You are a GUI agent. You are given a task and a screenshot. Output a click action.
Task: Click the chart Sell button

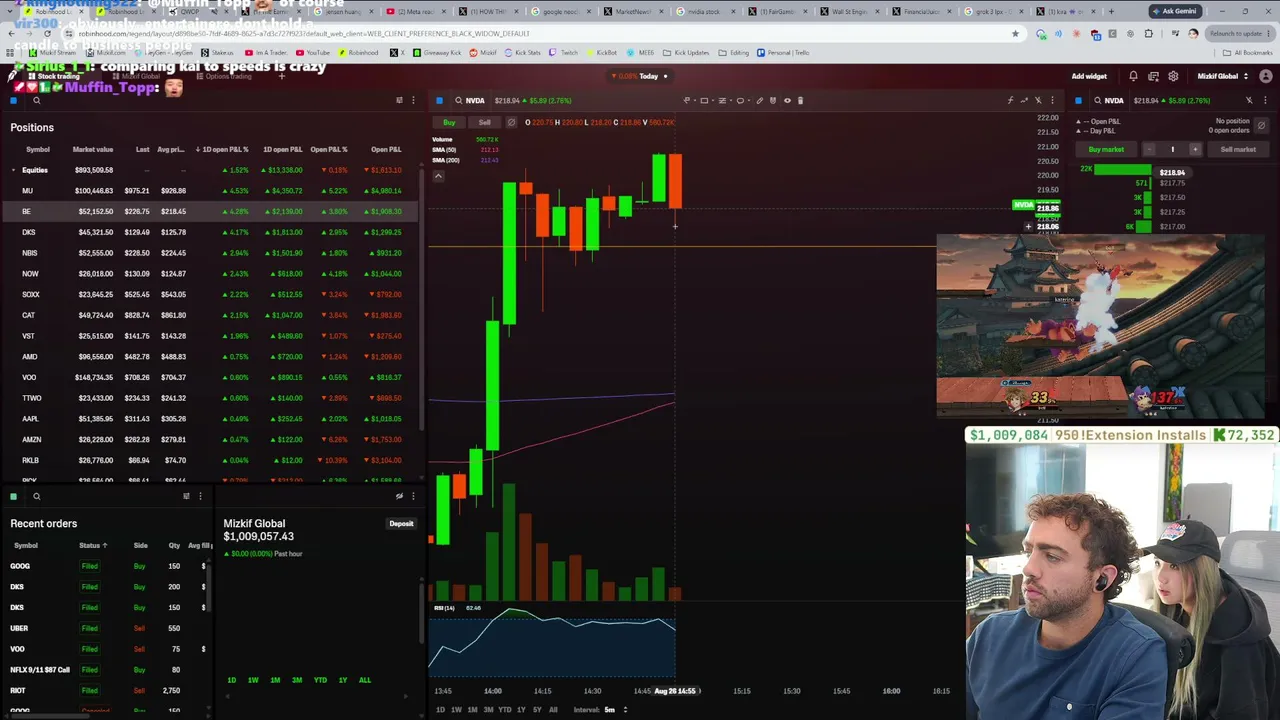pyautogui.click(x=484, y=122)
